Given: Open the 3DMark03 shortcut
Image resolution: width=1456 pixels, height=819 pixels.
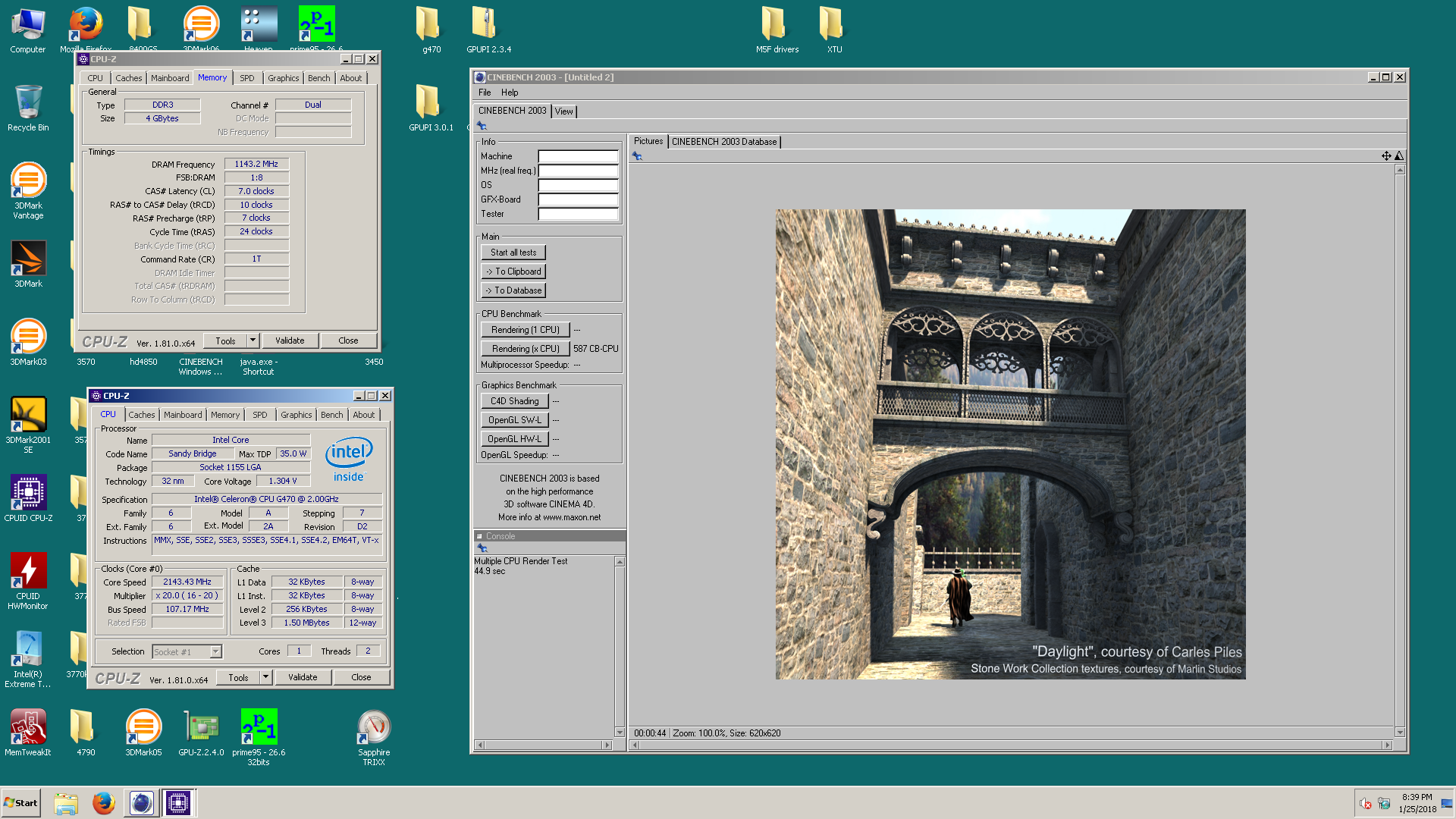Looking at the screenshot, I should [28, 342].
